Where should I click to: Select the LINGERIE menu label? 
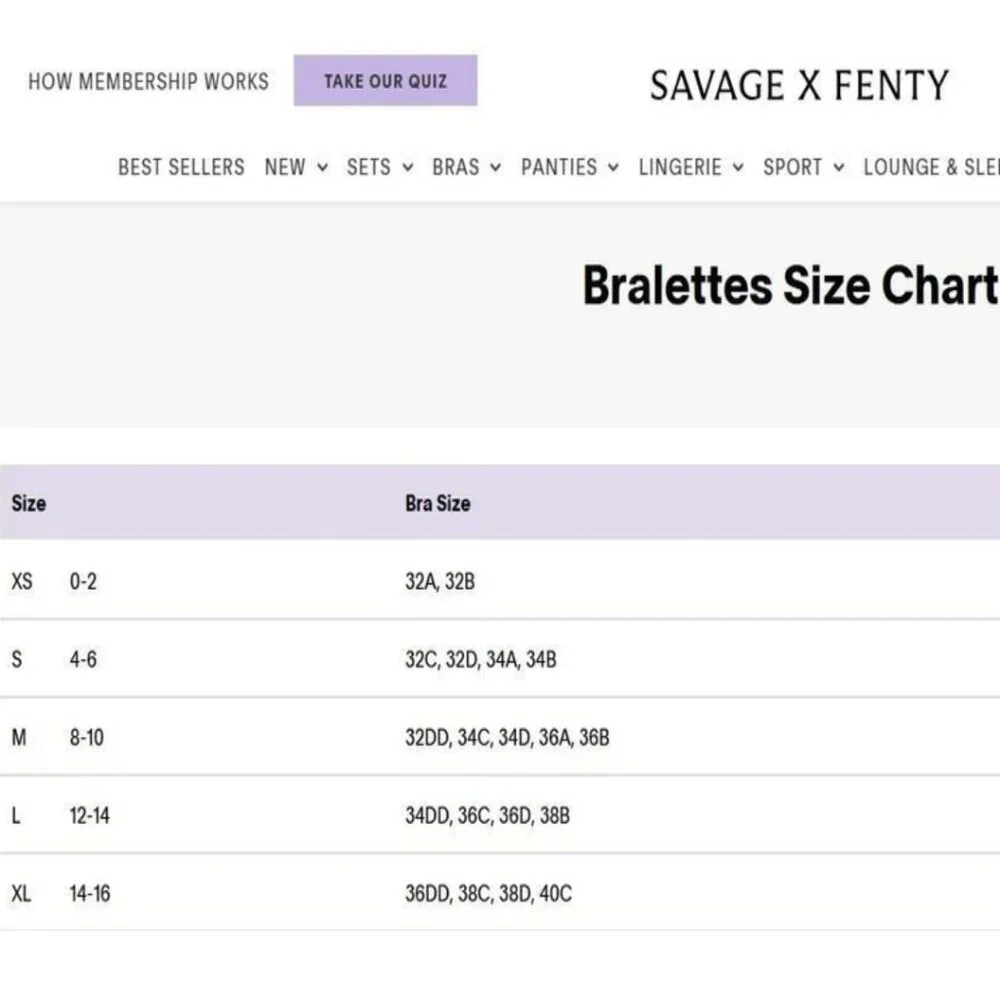point(680,167)
